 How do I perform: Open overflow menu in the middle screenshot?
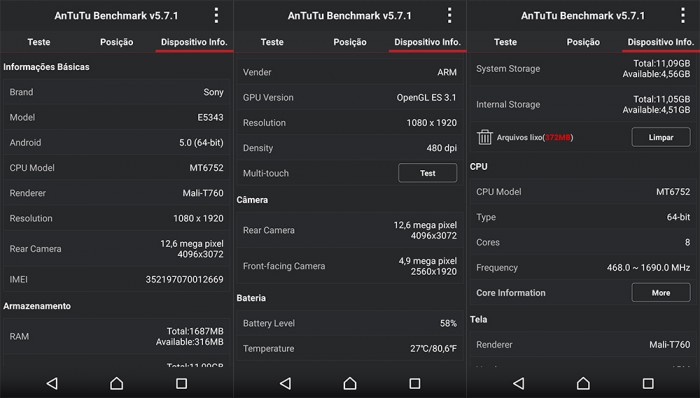click(x=450, y=16)
